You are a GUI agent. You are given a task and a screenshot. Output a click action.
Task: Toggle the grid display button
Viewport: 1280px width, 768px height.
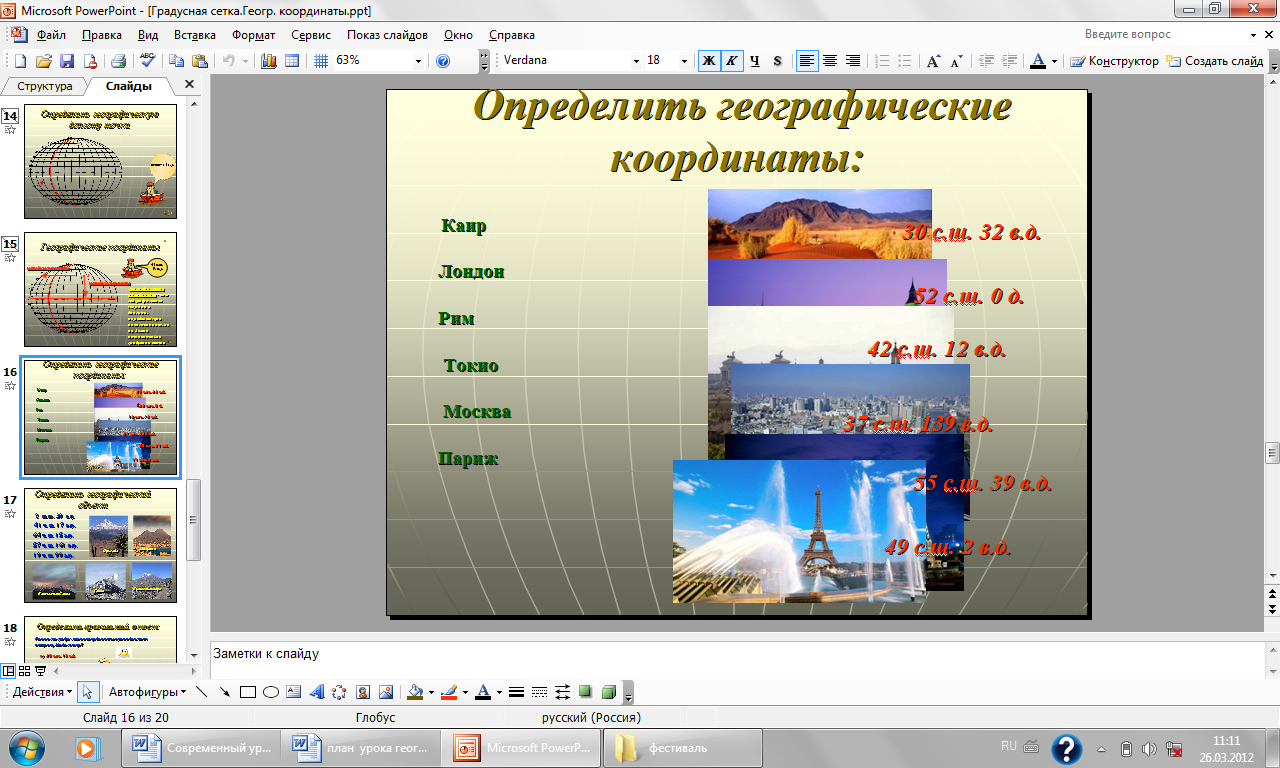[321, 61]
